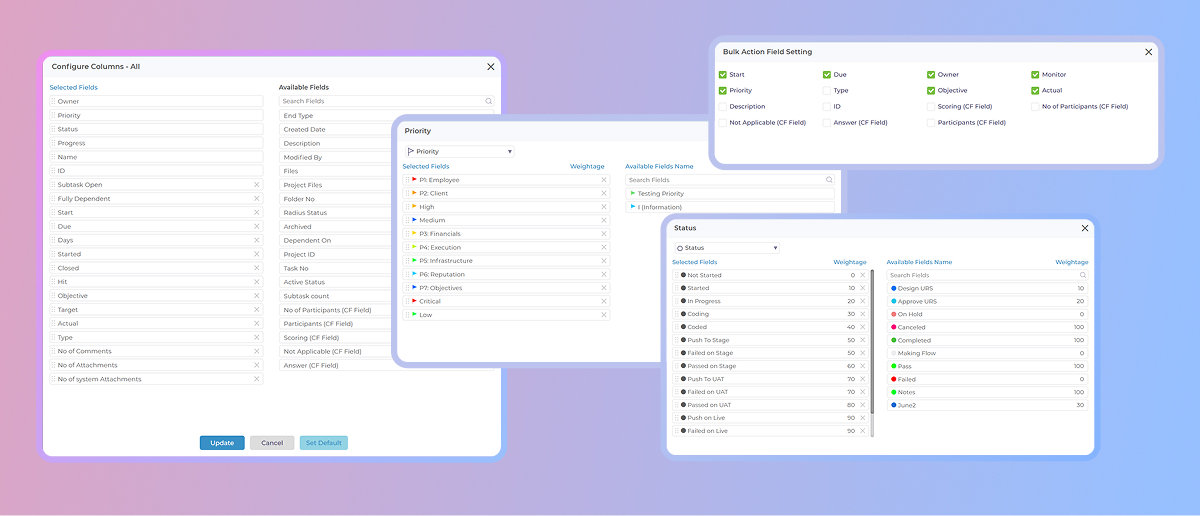Remove Subtask Open from selected columns
Screen dimensions: 1200x516
256,185
